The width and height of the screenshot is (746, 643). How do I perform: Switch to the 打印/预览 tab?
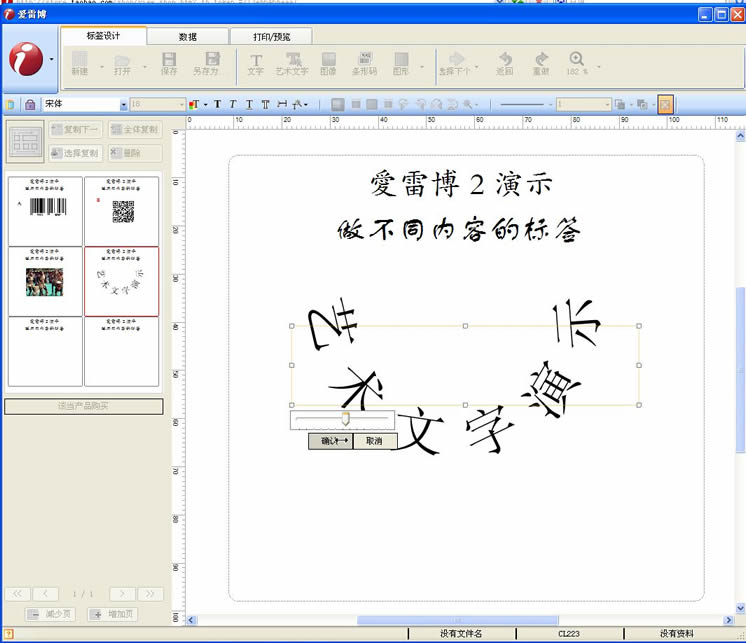[x=271, y=37]
